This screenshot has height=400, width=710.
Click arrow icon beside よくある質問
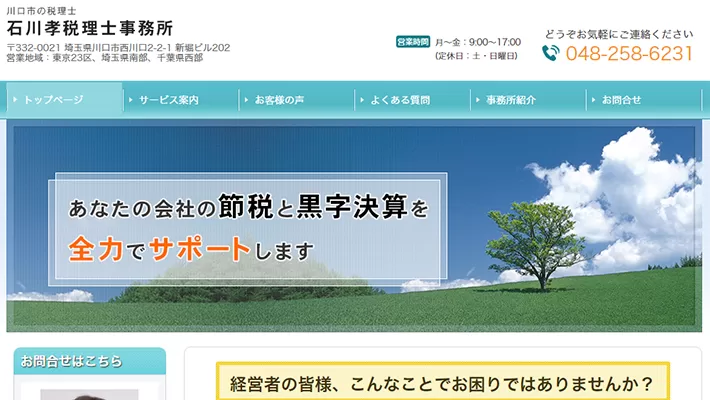(362, 100)
